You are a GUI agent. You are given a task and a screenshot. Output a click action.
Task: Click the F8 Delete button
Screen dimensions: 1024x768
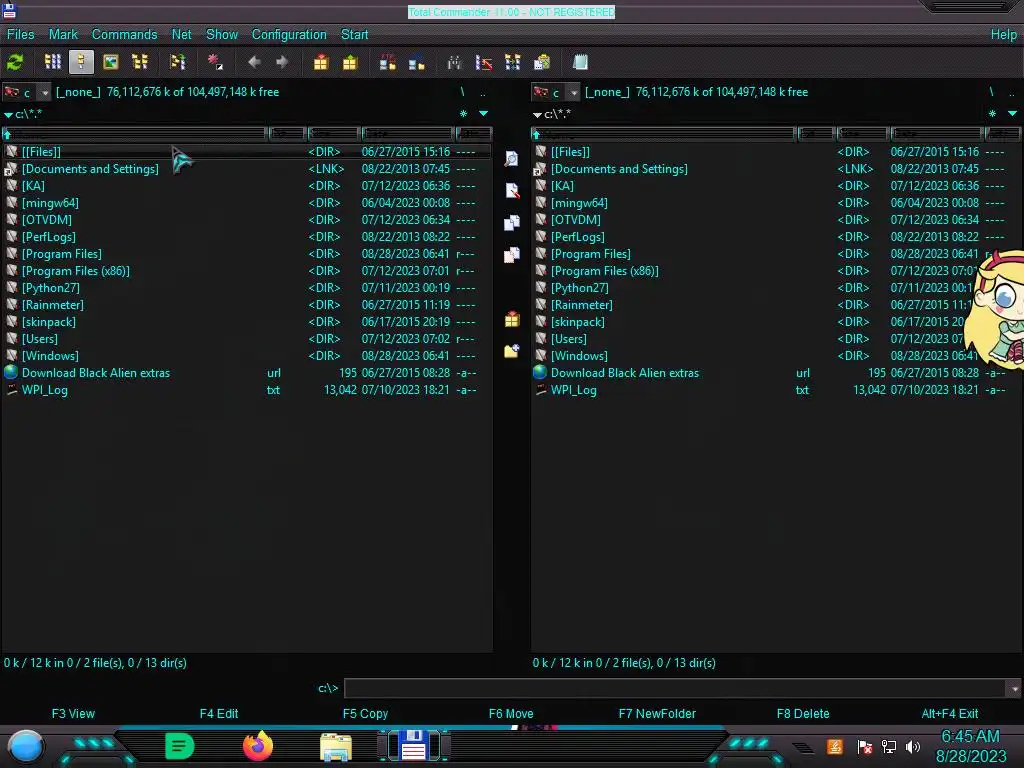click(x=803, y=714)
